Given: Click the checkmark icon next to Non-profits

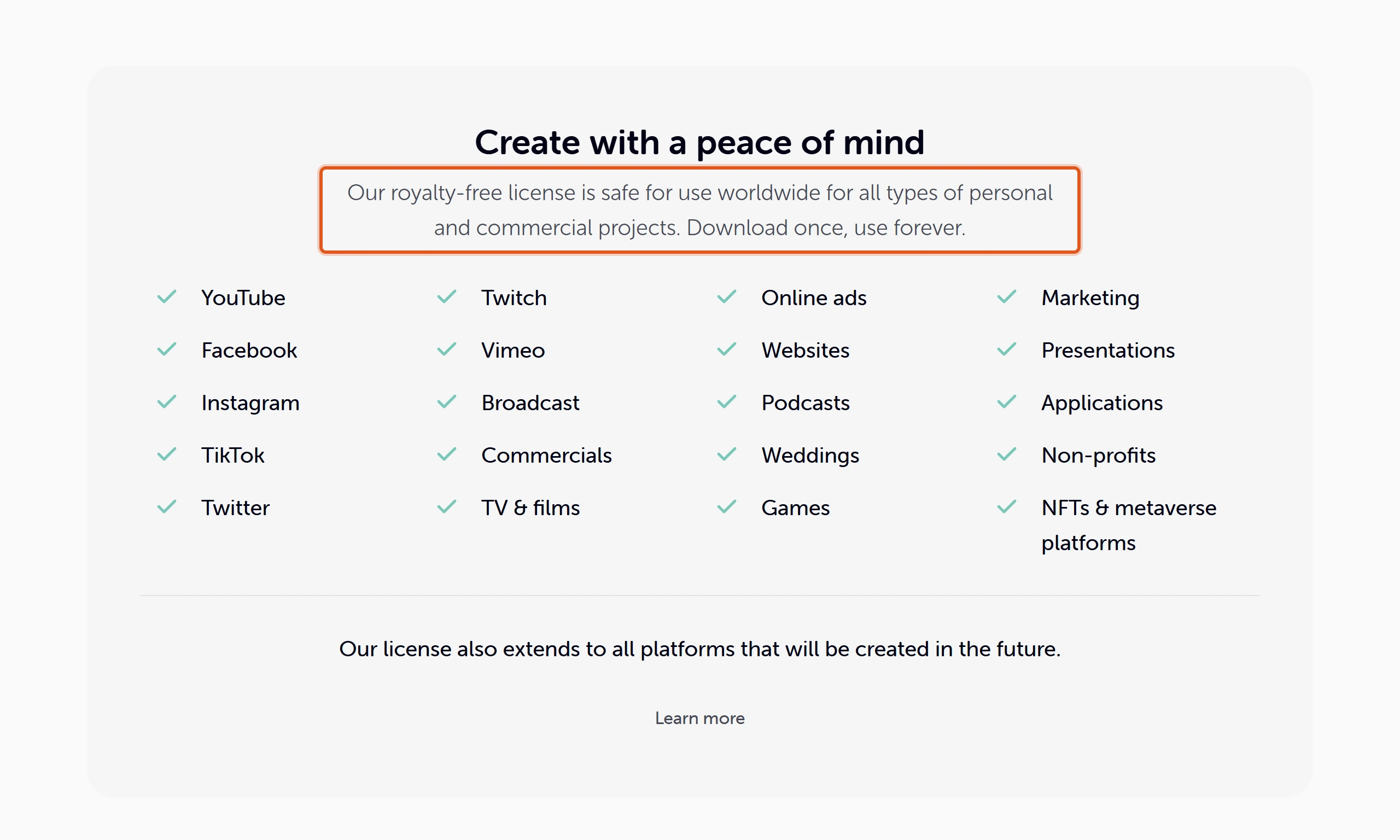Looking at the screenshot, I should pyautogui.click(x=1007, y=454).
